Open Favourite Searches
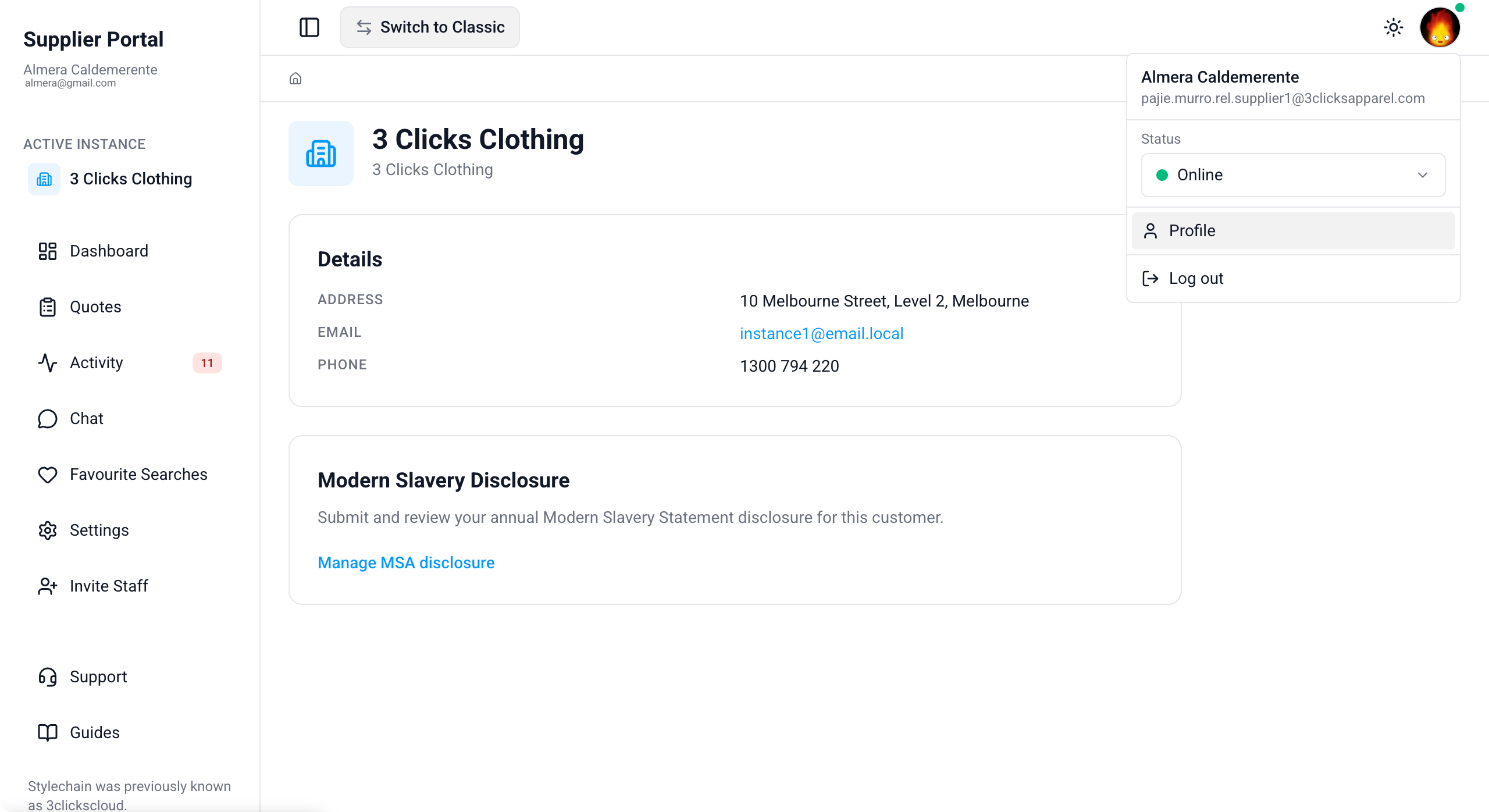The height and width of the screenshot is (812, 1489). click(130, 475)
